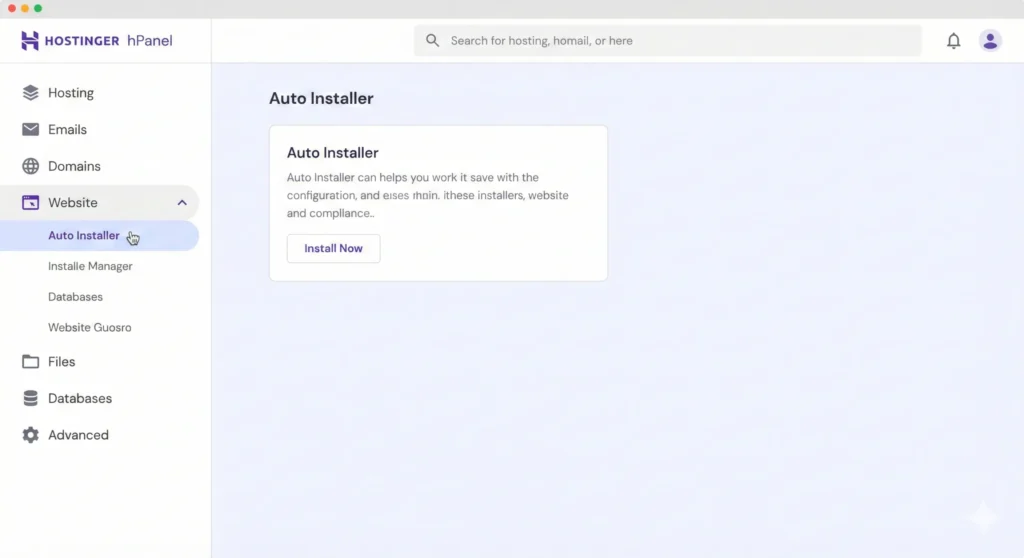Viewport: 1024px width, 558px height.
Task: Click the Emails envelope icon
Action: pos(31,130)
